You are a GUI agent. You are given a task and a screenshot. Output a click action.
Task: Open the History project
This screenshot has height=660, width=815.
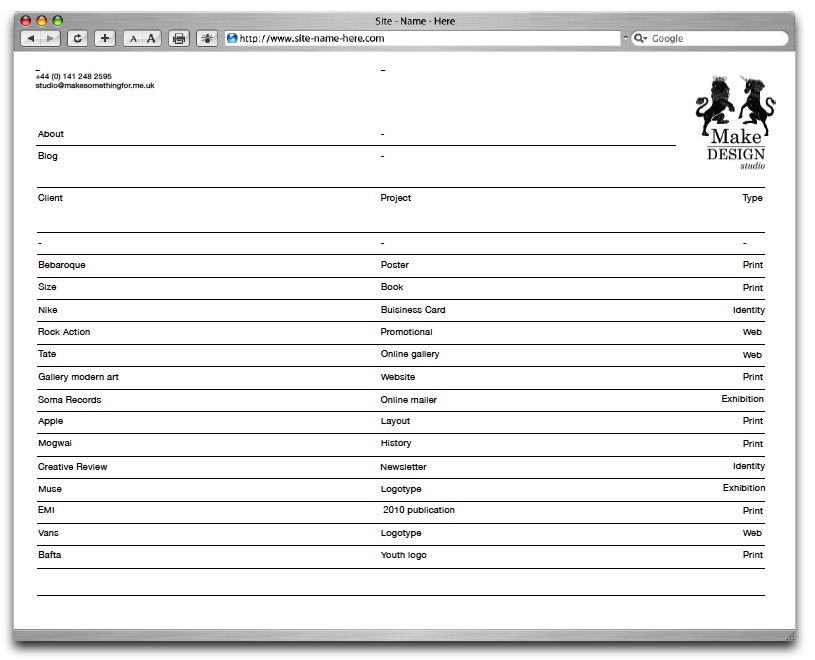tap(396, 443)
